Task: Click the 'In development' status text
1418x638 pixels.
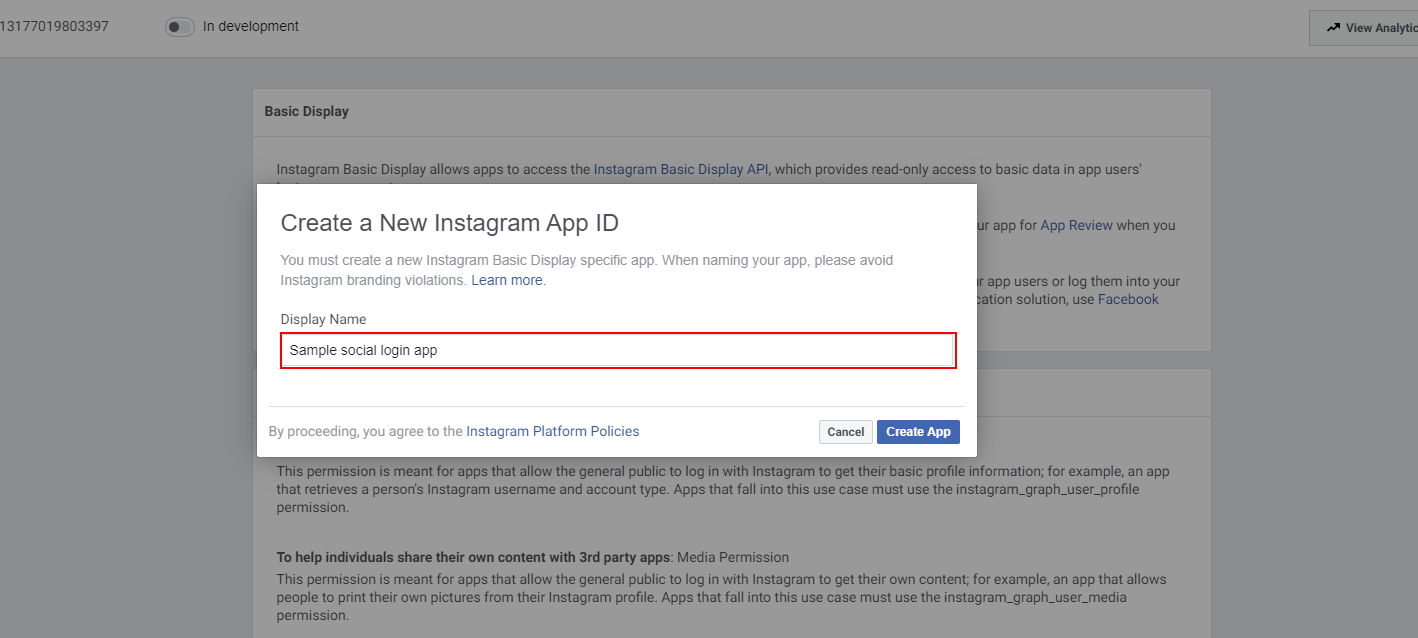Action: [251, 27]
